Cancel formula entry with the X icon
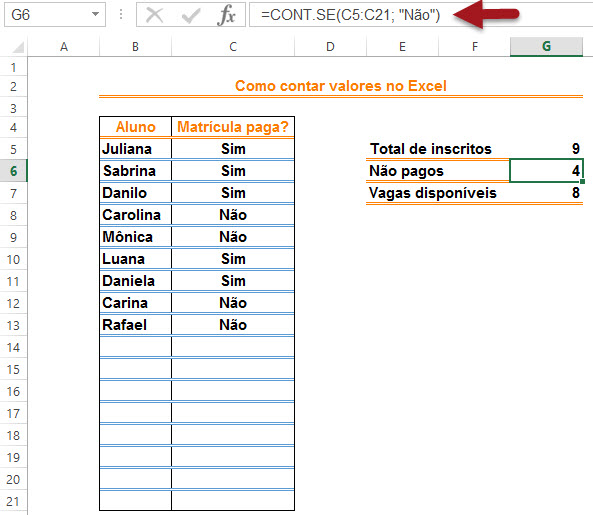Screen dimensions: 593x515 (x=154, y=16)
